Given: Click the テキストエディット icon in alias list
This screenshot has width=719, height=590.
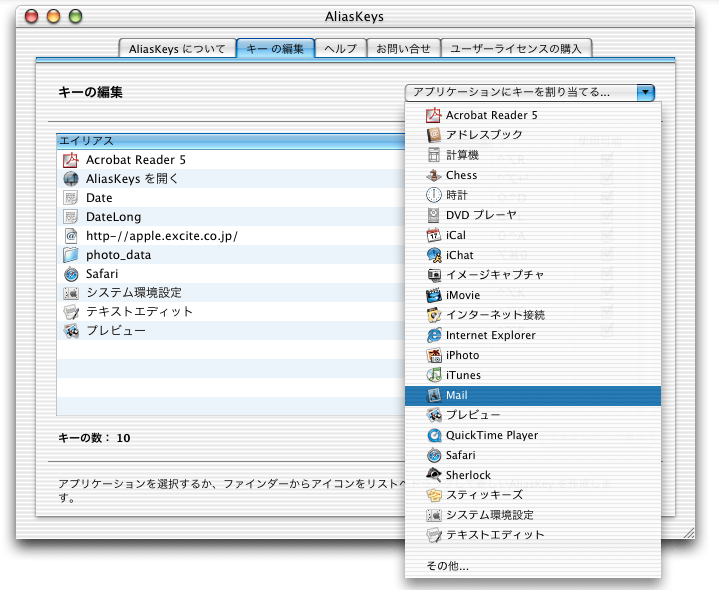Looking at the screenshot, I should [x=71, y=312].
